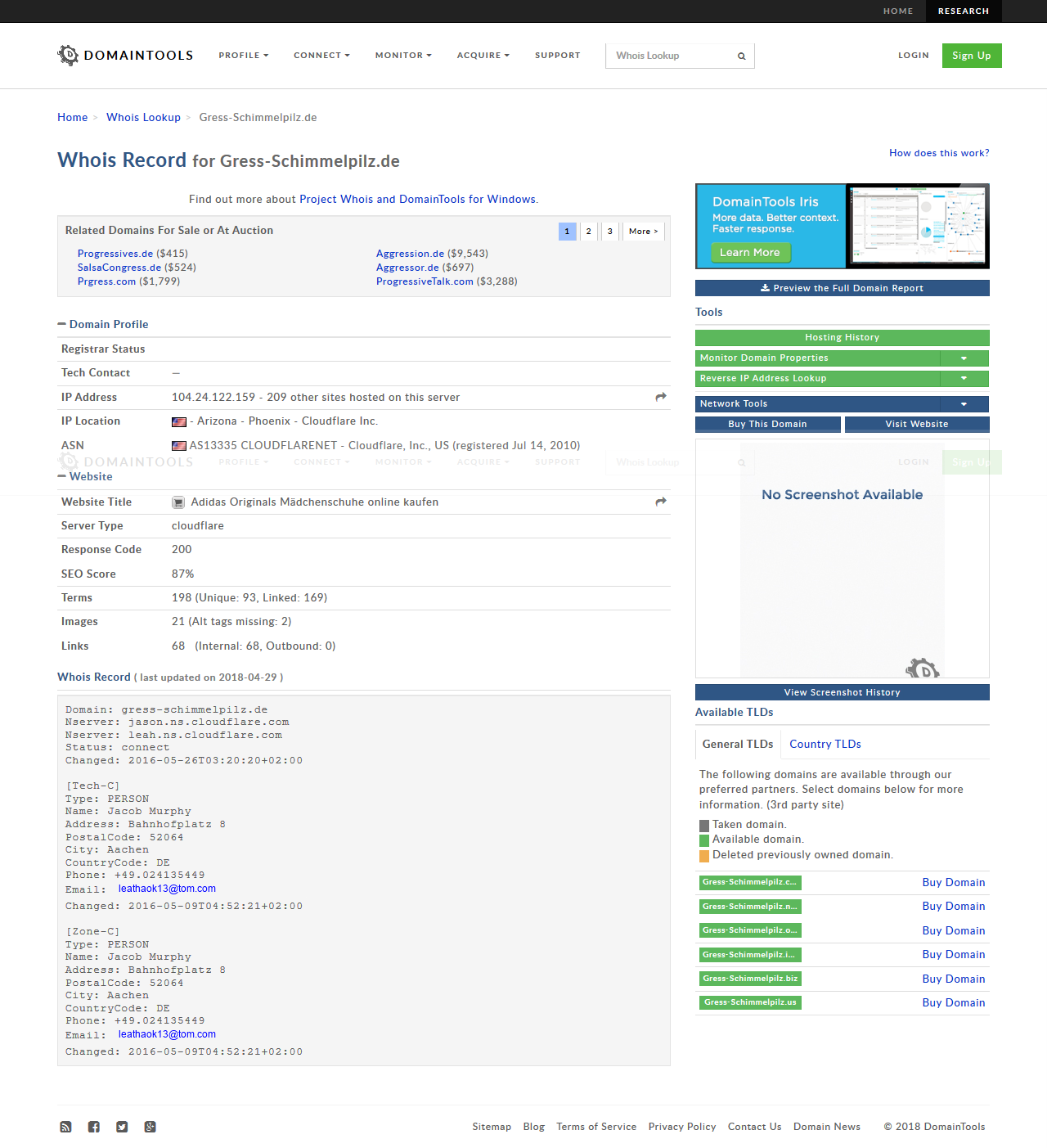Viewport: 1047px width, 1148px height.
Task: Open Reverse IP Address Lookup dropdown arrow
Action: click(964, 379)
